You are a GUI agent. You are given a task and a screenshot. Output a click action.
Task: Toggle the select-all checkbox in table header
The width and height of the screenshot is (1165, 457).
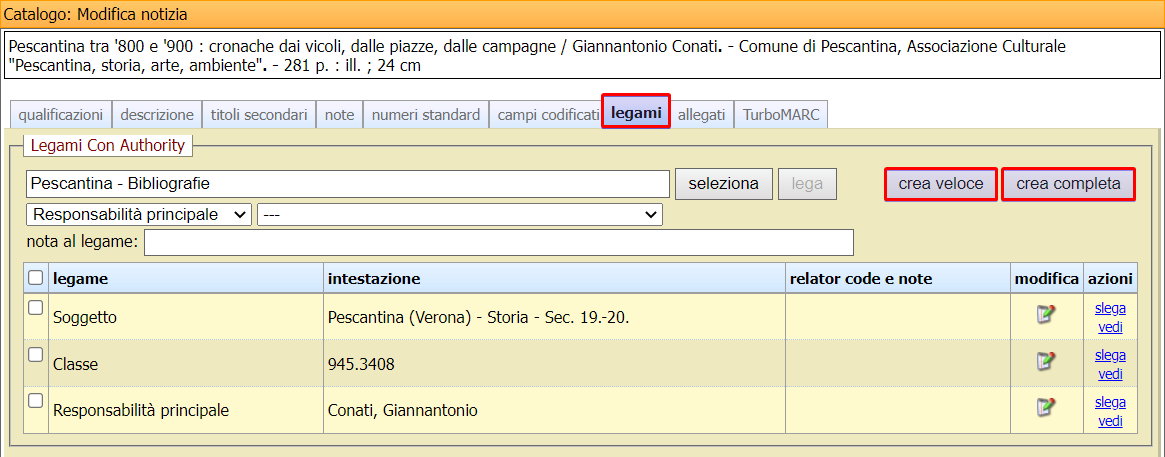pyautogui.click(x=36, y=278)
